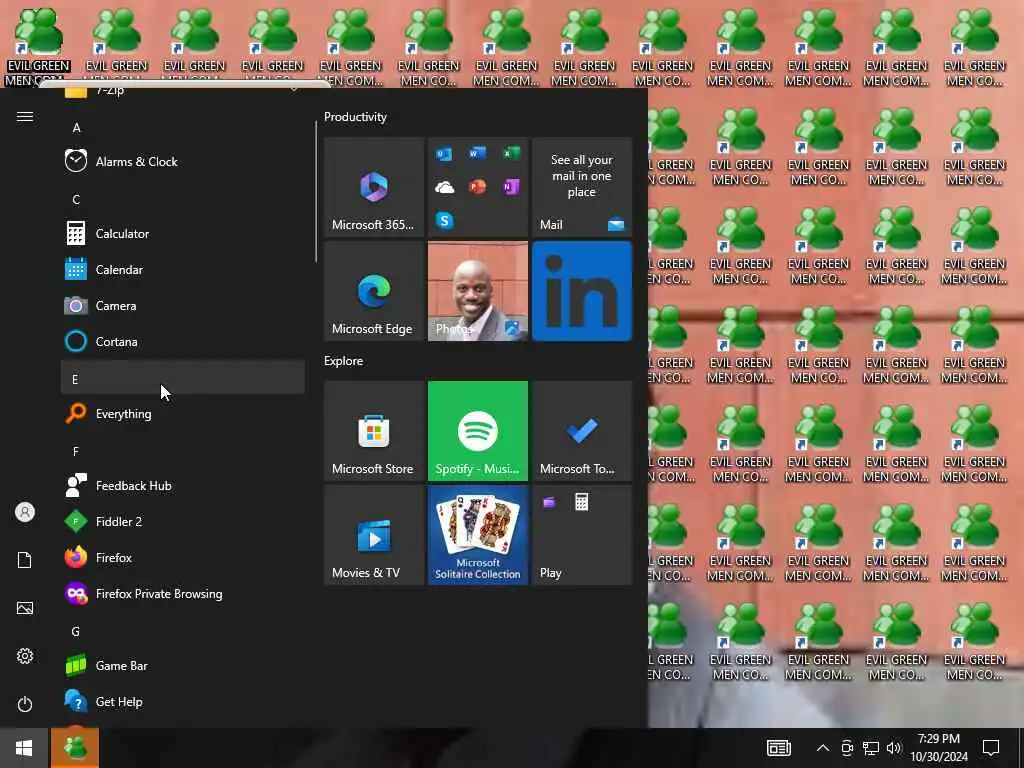Open the Microsoft Store tile
Screen dimensions: 1024x768
point(374,431)
